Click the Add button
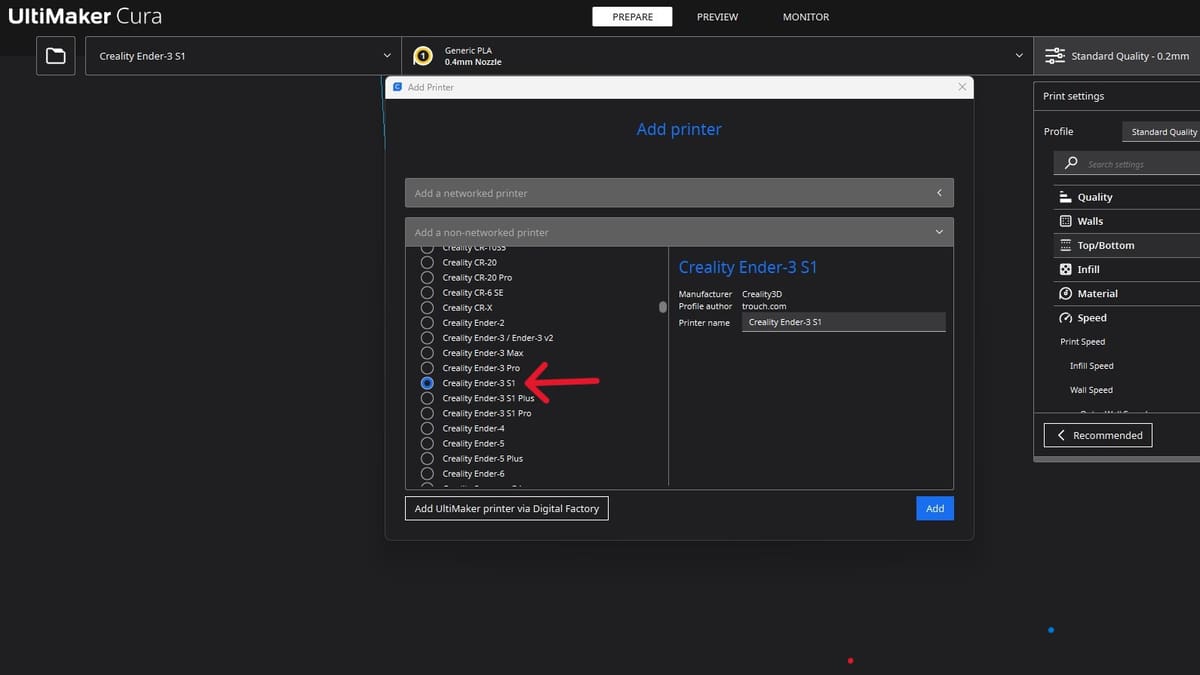 point(935,508)
